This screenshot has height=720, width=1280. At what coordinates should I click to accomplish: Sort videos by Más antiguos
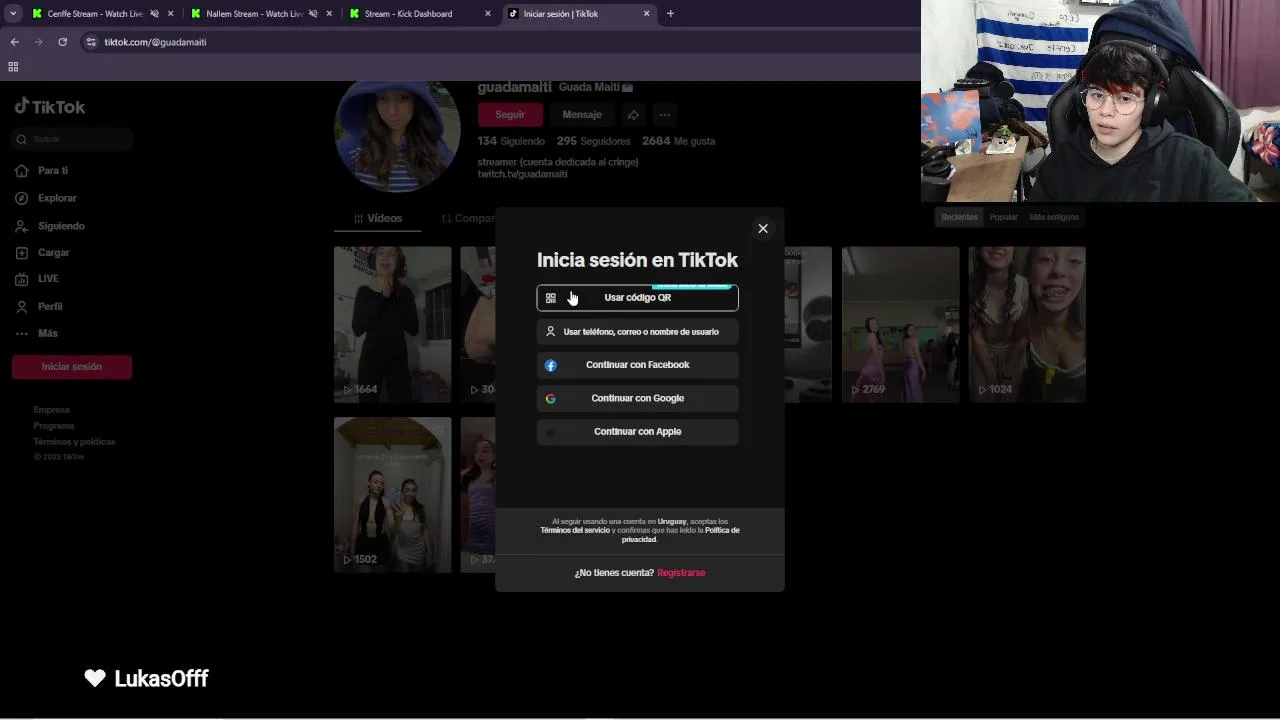pyautogui.click(x=1054, y=217)
